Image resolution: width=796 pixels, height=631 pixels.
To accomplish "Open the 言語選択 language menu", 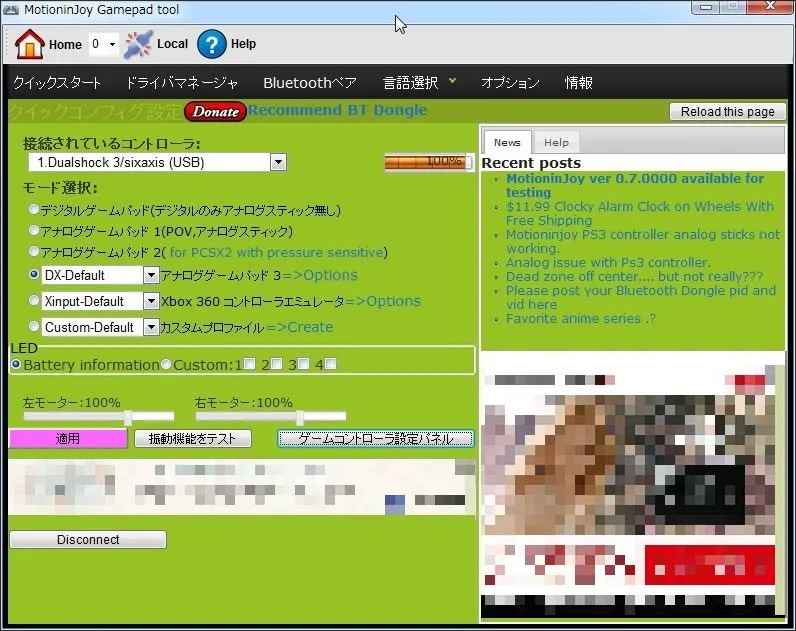I will pos(411,83).
